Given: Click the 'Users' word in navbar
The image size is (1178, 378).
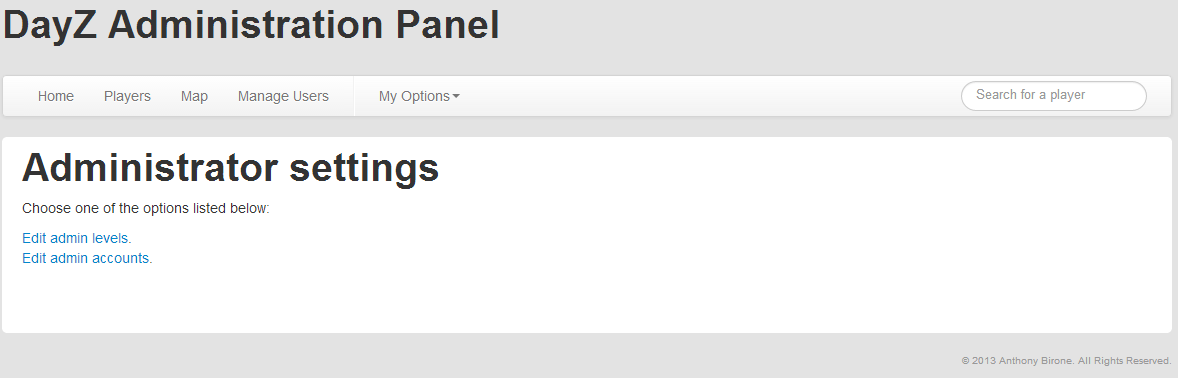Looking at the screenshot, I should coord(310,96).
